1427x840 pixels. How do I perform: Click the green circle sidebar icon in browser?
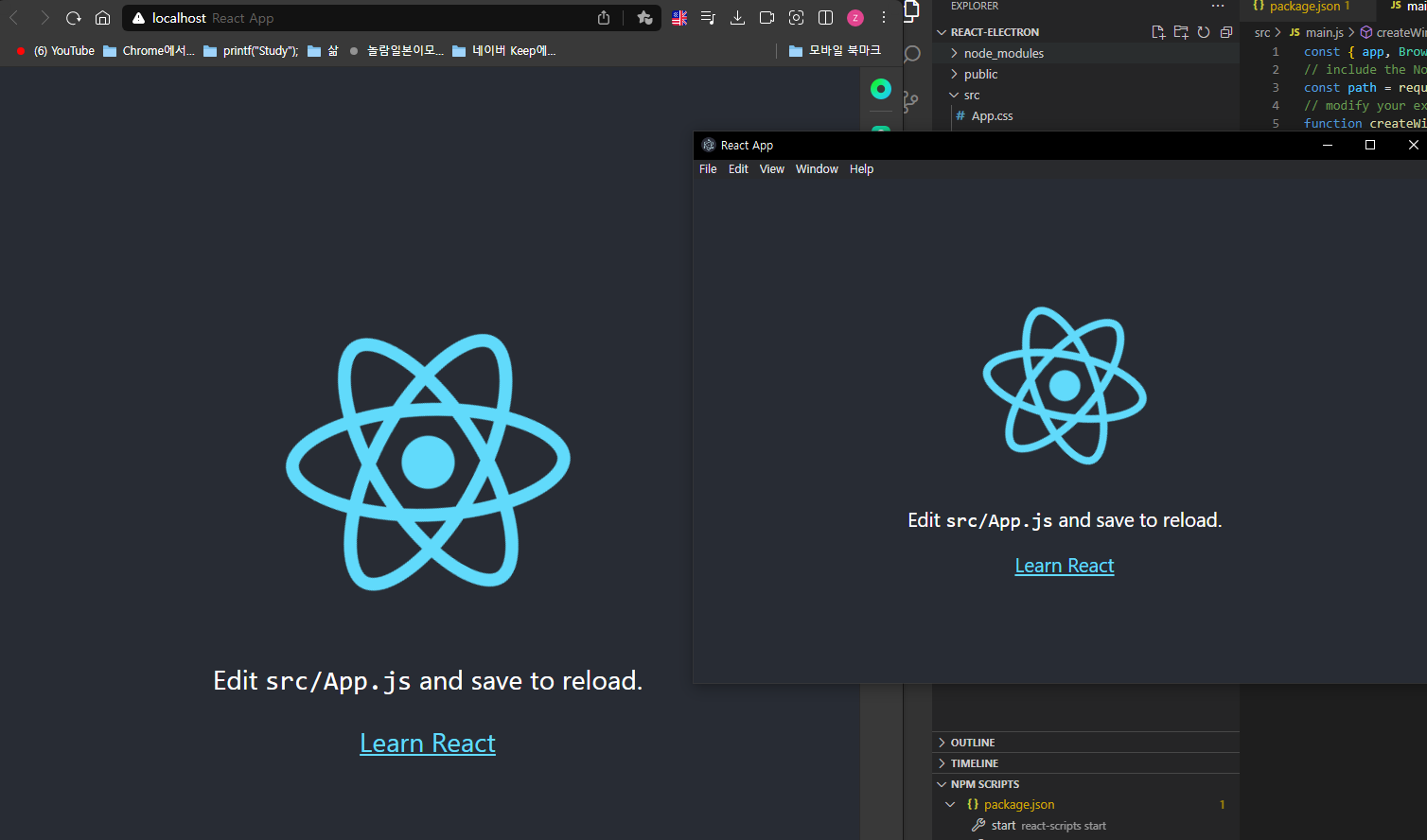[881, 89]
